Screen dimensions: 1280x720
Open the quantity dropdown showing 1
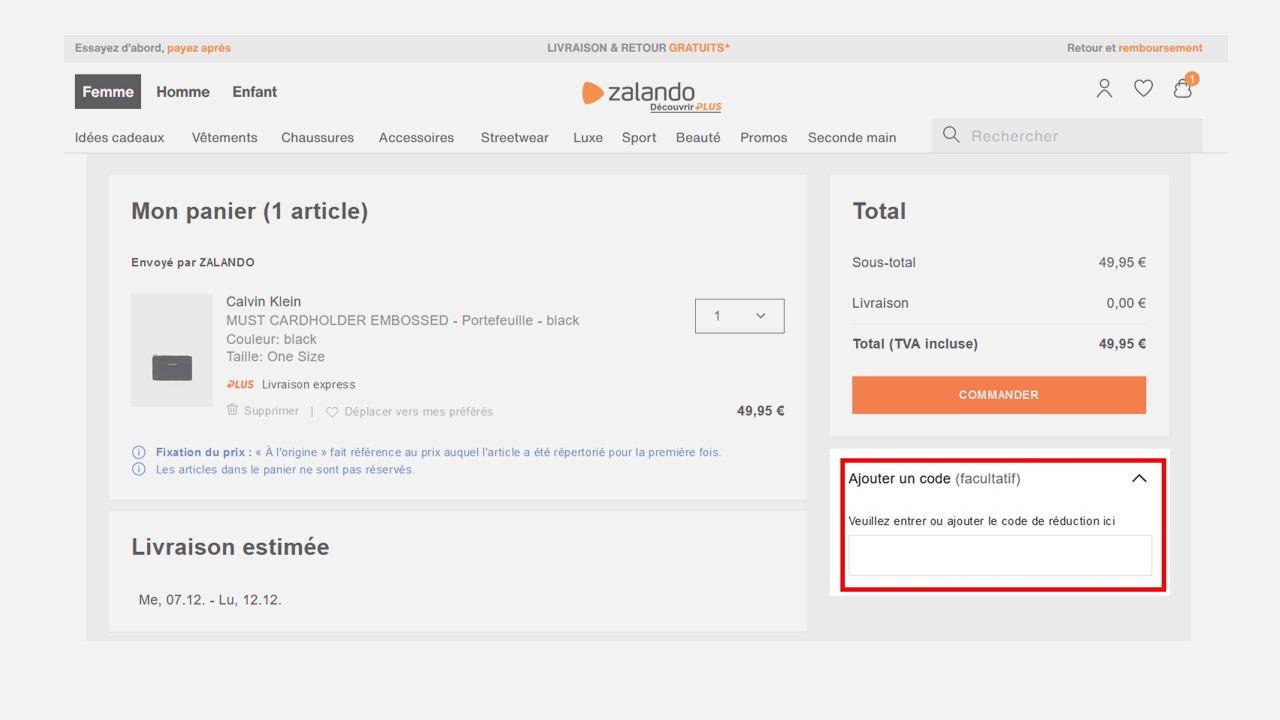pyautogui.click(x=740, y=316)
